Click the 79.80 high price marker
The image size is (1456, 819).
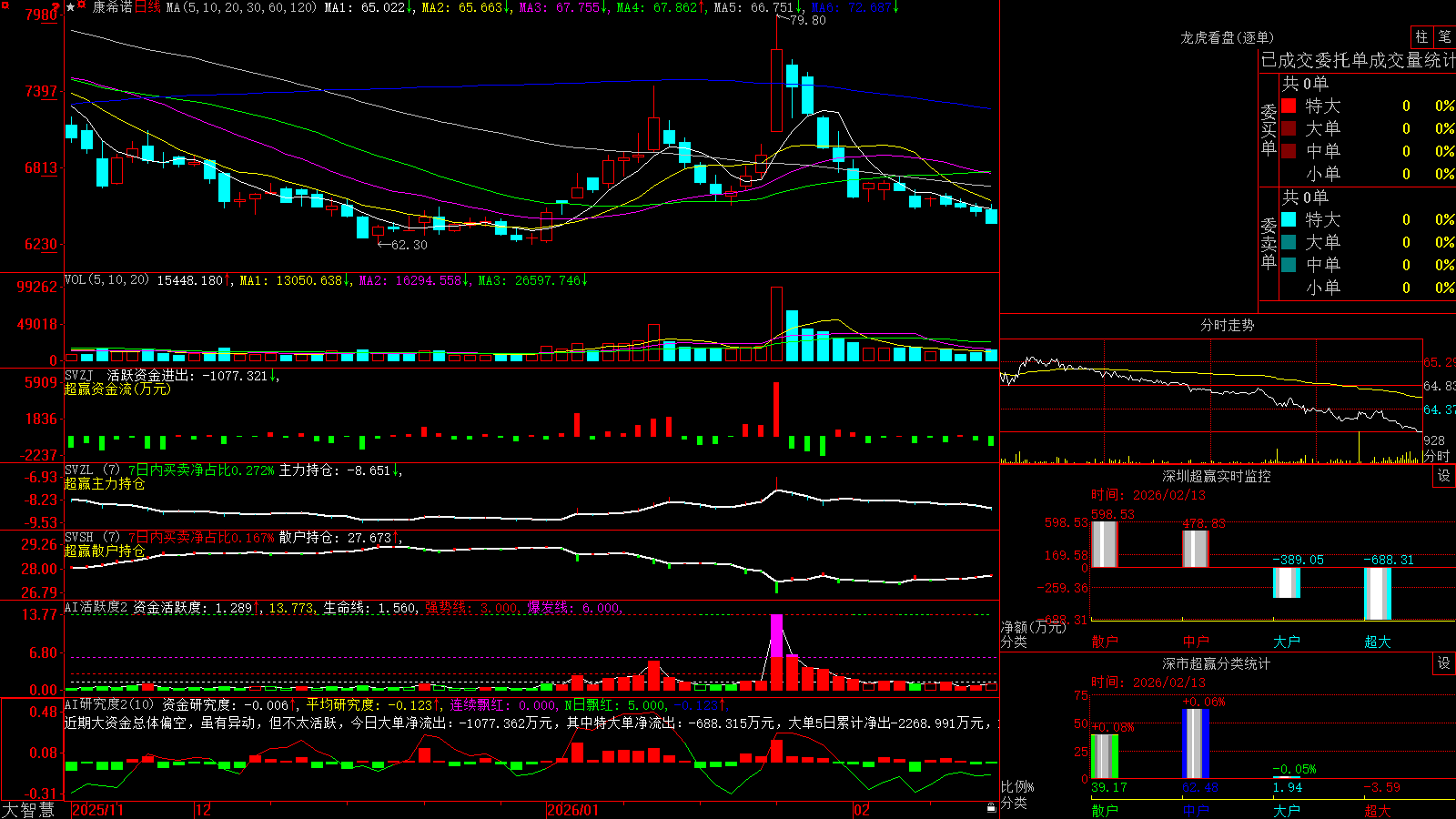807,20
